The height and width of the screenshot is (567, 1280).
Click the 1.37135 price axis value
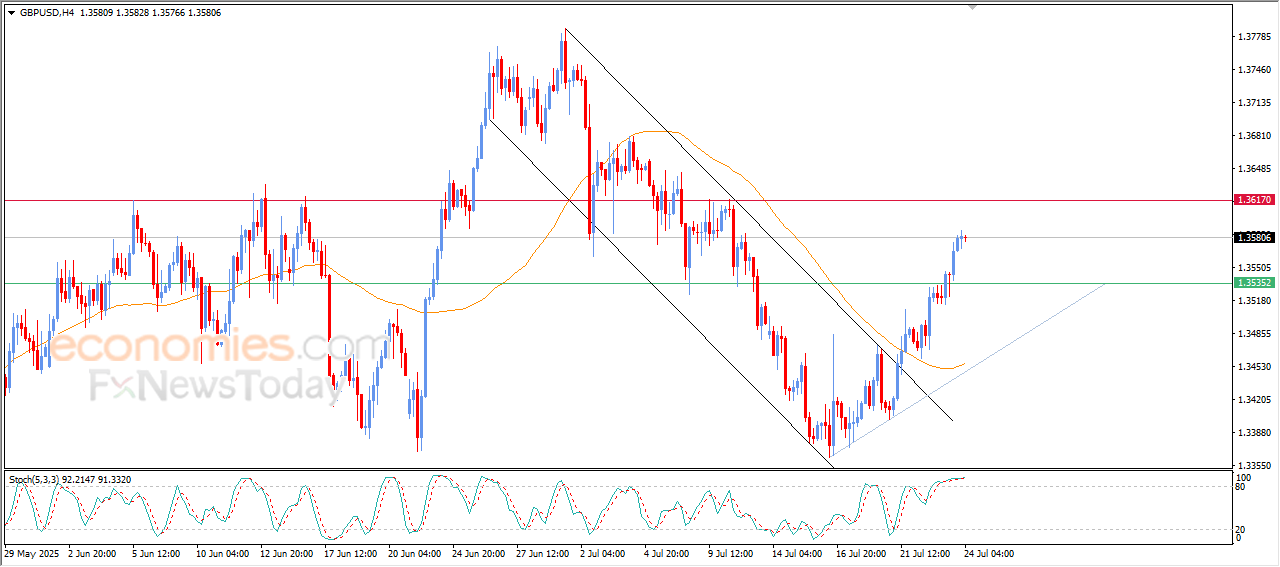(x=1254, y=103)
